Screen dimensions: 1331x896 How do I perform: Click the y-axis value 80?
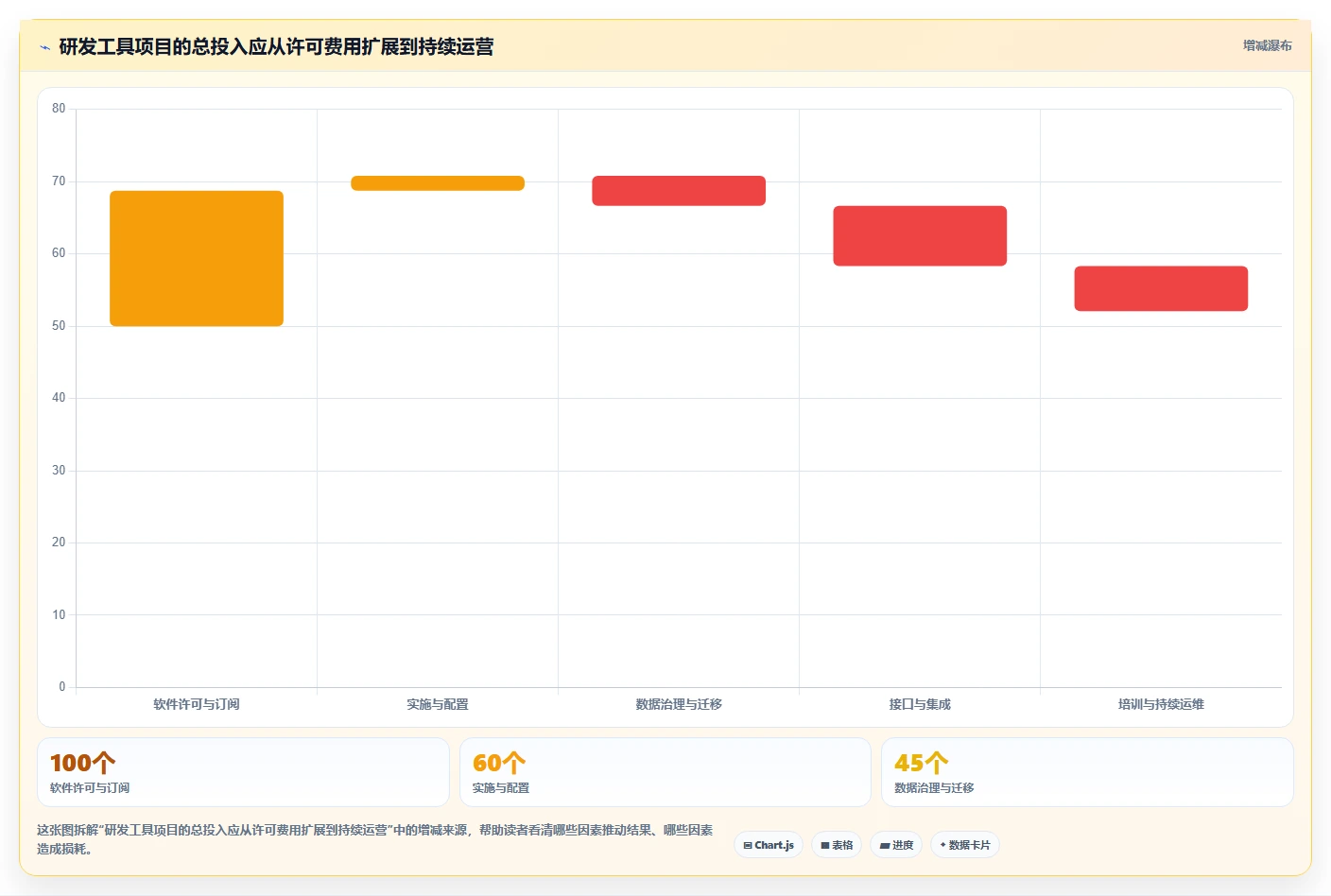(x=59, y=109)
